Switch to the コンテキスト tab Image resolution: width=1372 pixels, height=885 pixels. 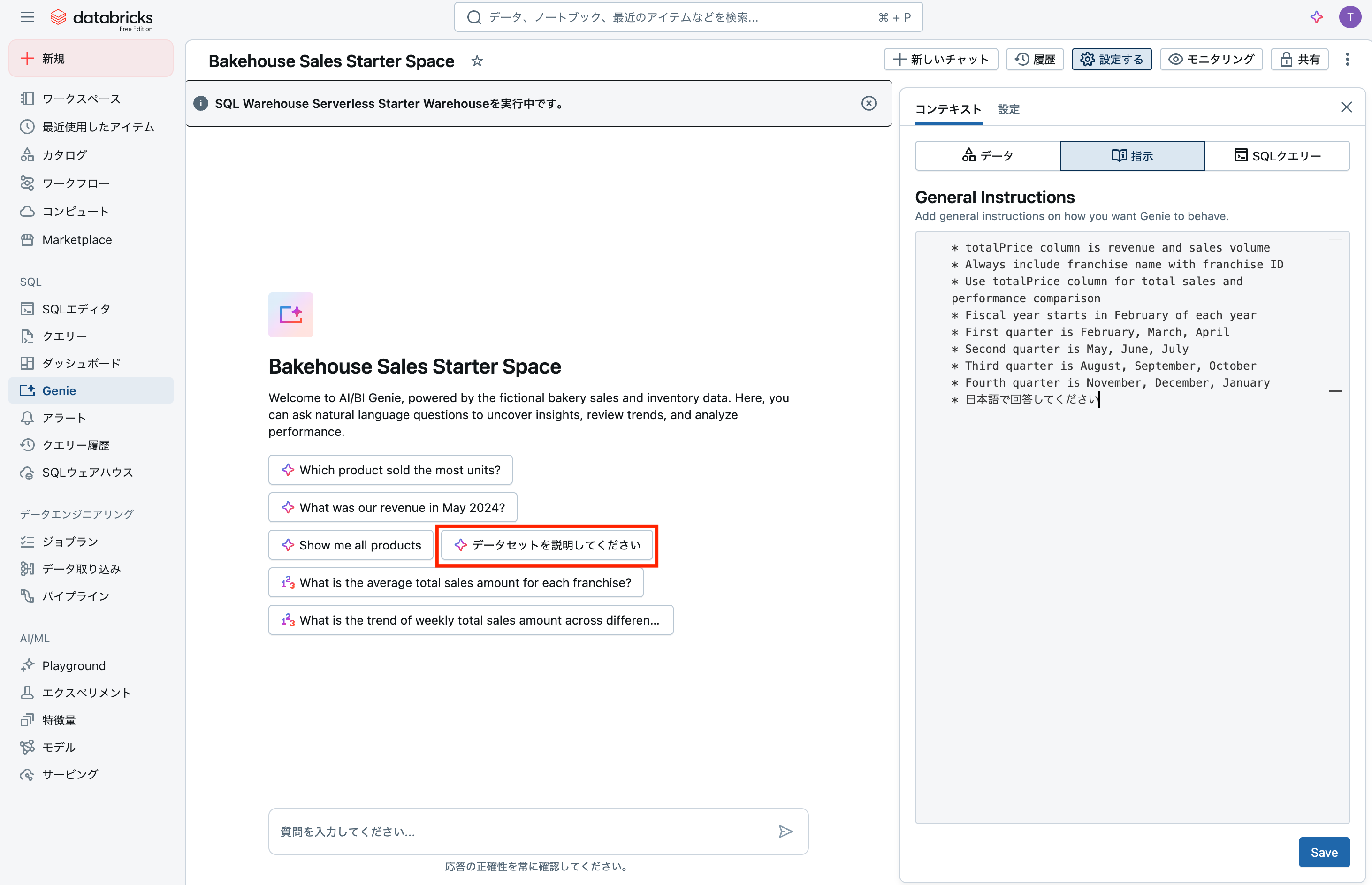pos(948,109)
